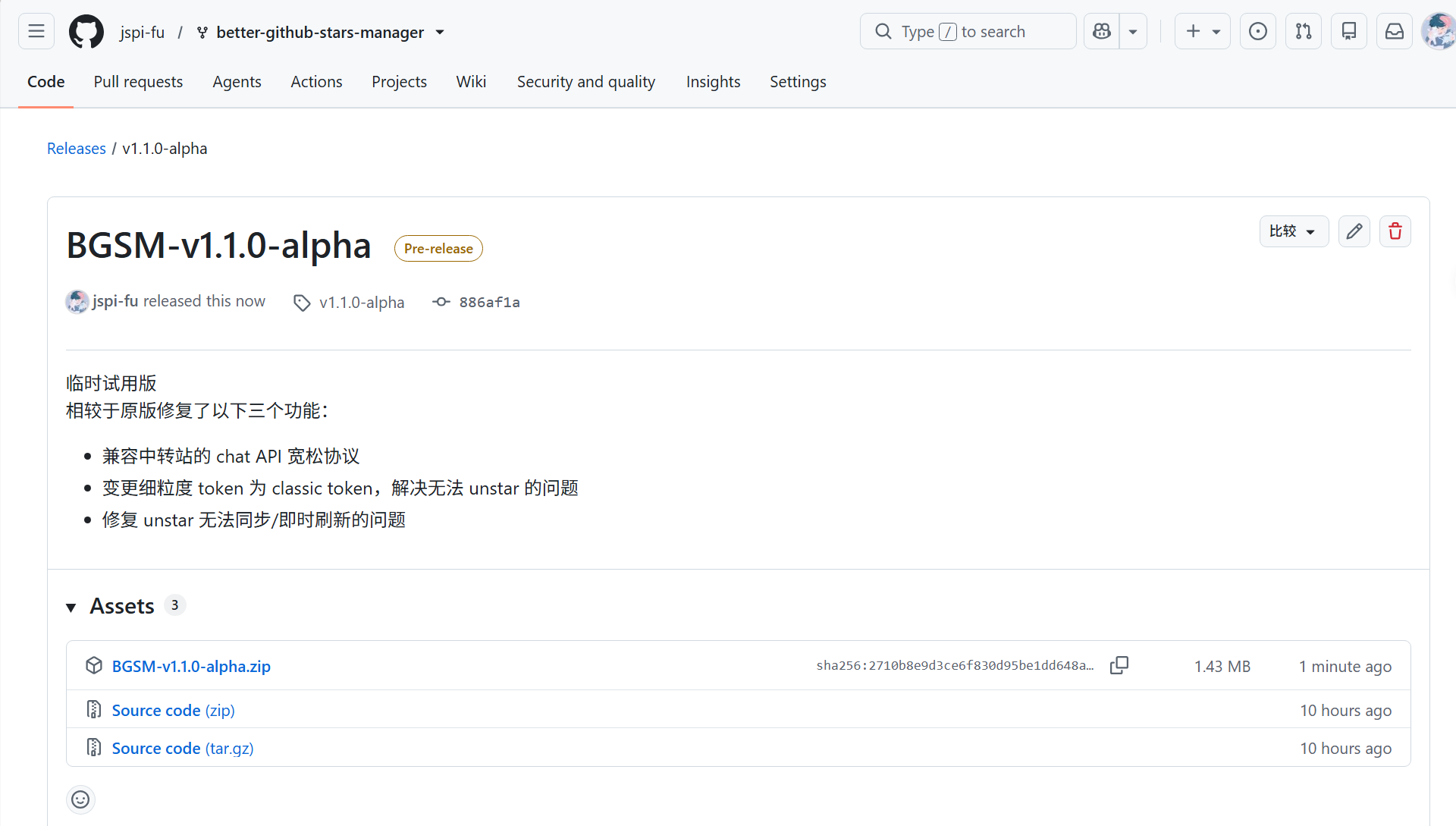Switch to the Agents tab
This screenshot has height=826, width=1456.
pyautogui.click(x=237, y=82)
